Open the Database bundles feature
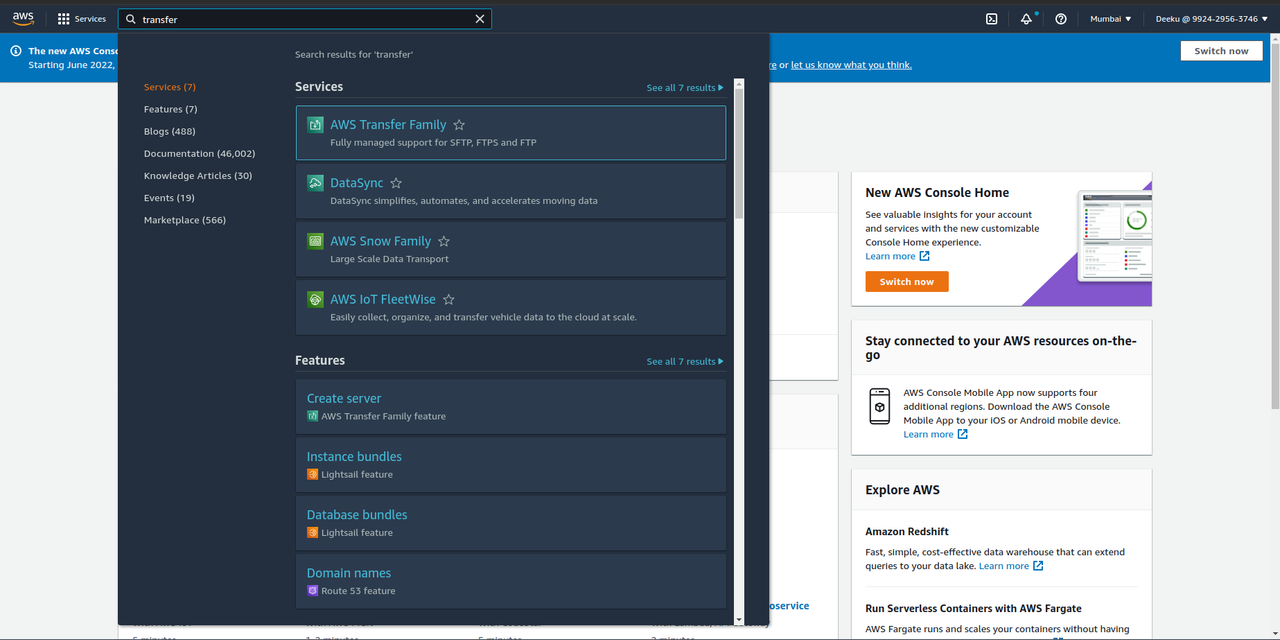The image size is (1280, 640). click(511, 522)
